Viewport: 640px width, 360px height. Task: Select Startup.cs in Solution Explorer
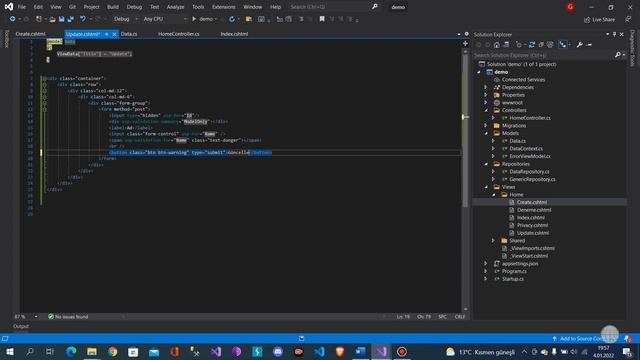(513, 279)
